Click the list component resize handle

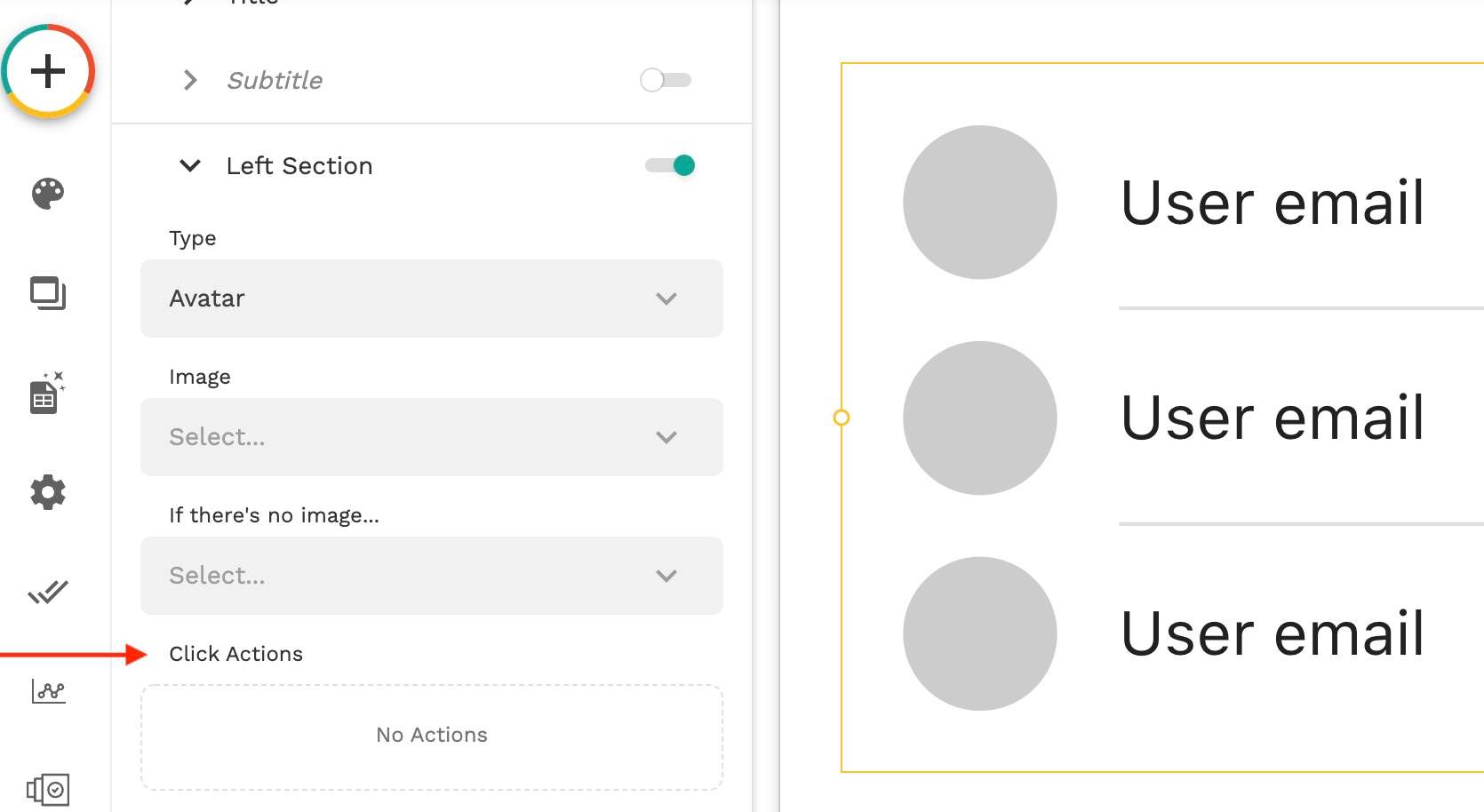coord(842,418)
